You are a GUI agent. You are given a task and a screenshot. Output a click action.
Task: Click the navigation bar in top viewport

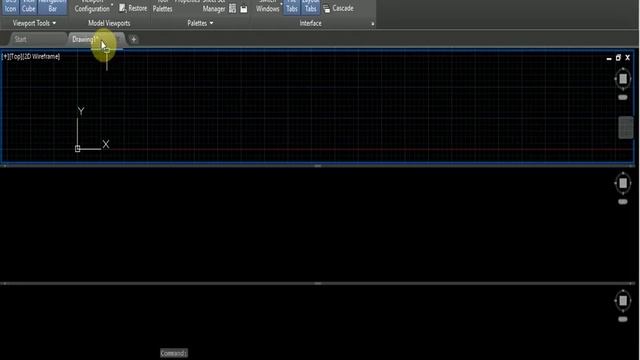626,127
